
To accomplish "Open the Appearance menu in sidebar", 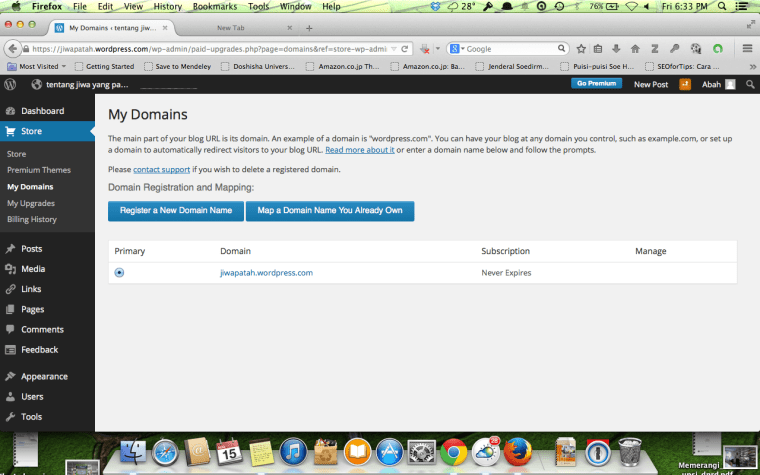I will coord(44,377).
